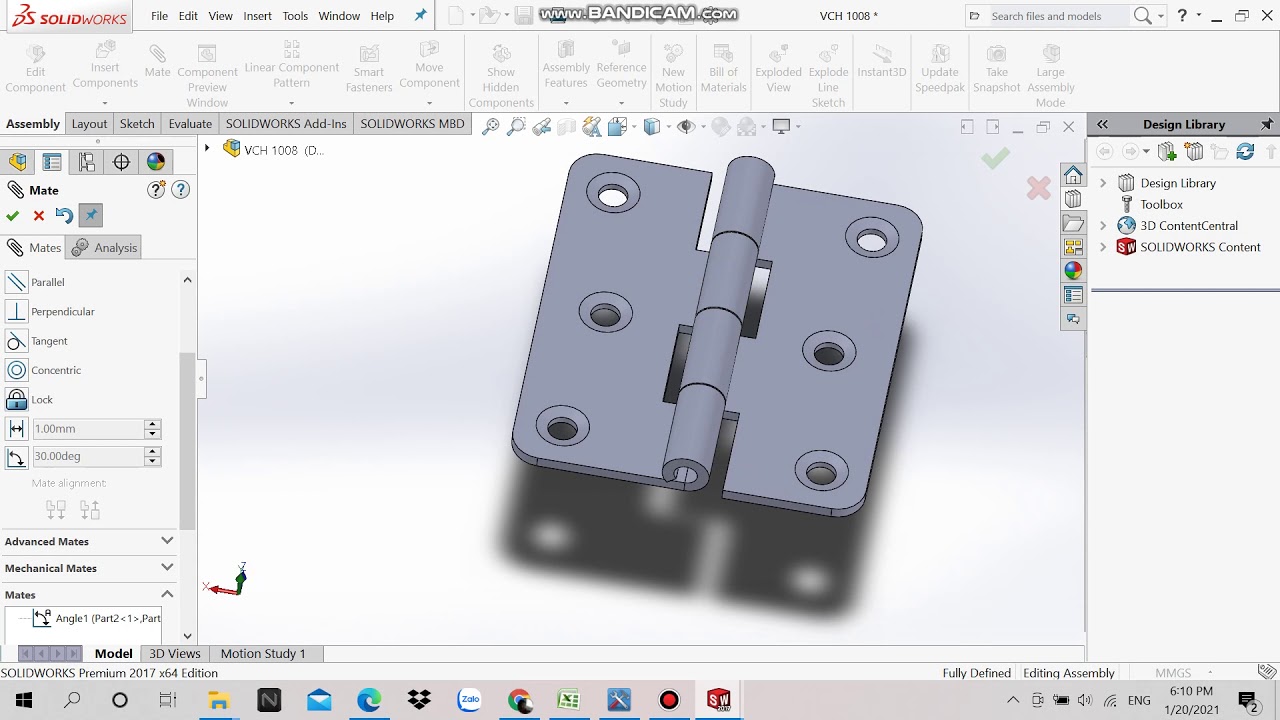Viewport: 1280px width, 720px height.
Task: Cancel the mate with the red X
Action: coord(39,216)
